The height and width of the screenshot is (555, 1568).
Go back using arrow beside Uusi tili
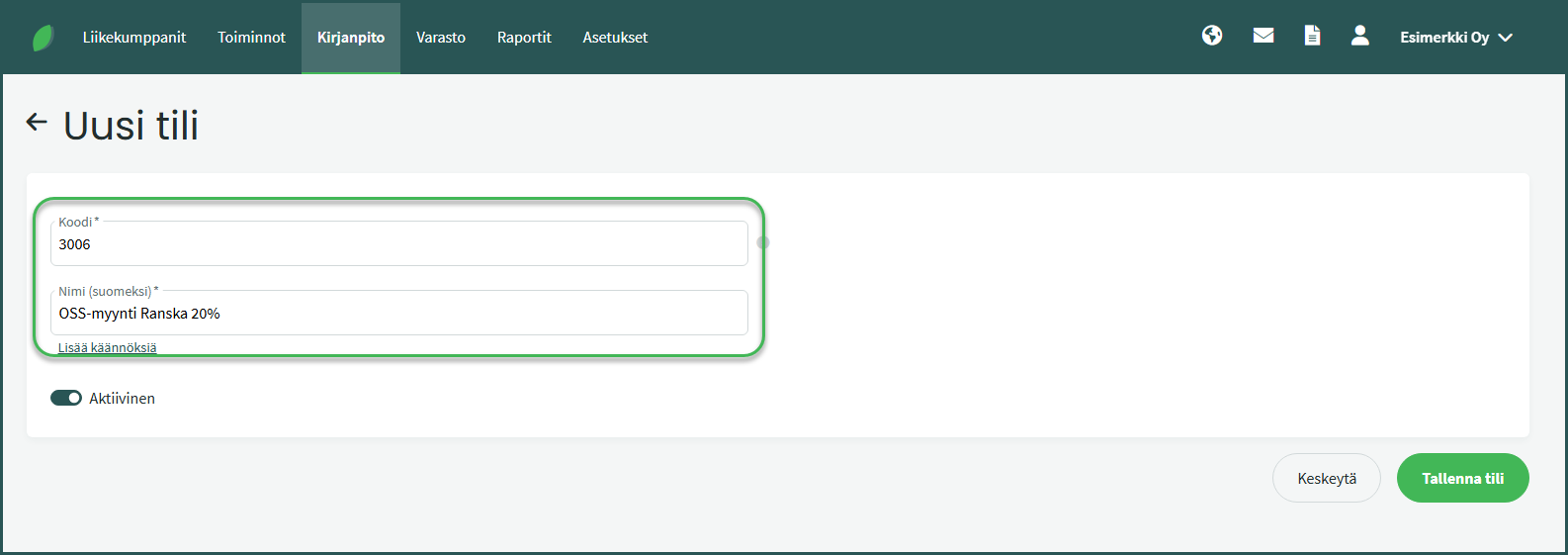click(x=37, y=122)
